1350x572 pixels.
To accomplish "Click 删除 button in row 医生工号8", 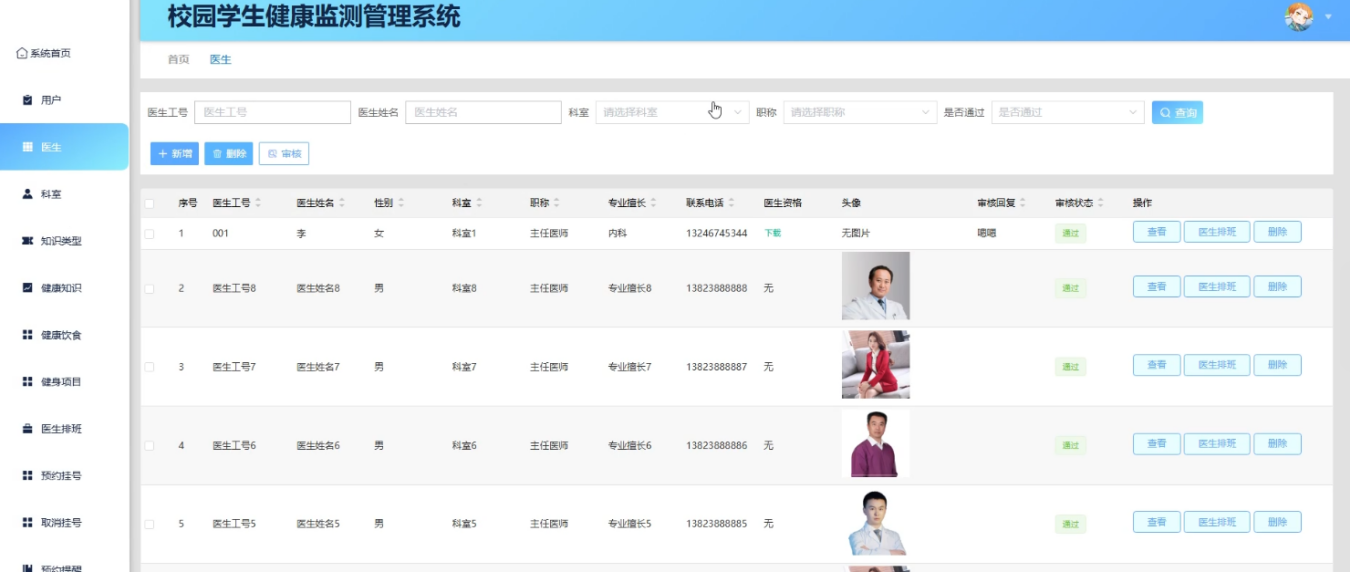I will point(1277,287).
